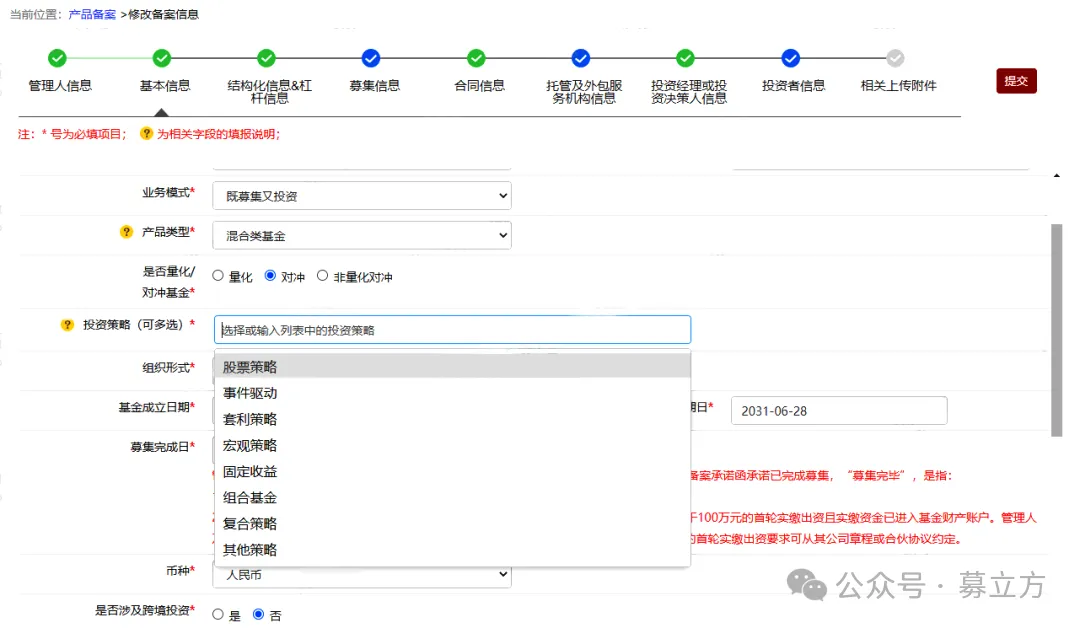The width and height of the screenshot is (1080, 628).
Task: Switch to 托管及外包服务机构信息 section
Action: [581, 58]
